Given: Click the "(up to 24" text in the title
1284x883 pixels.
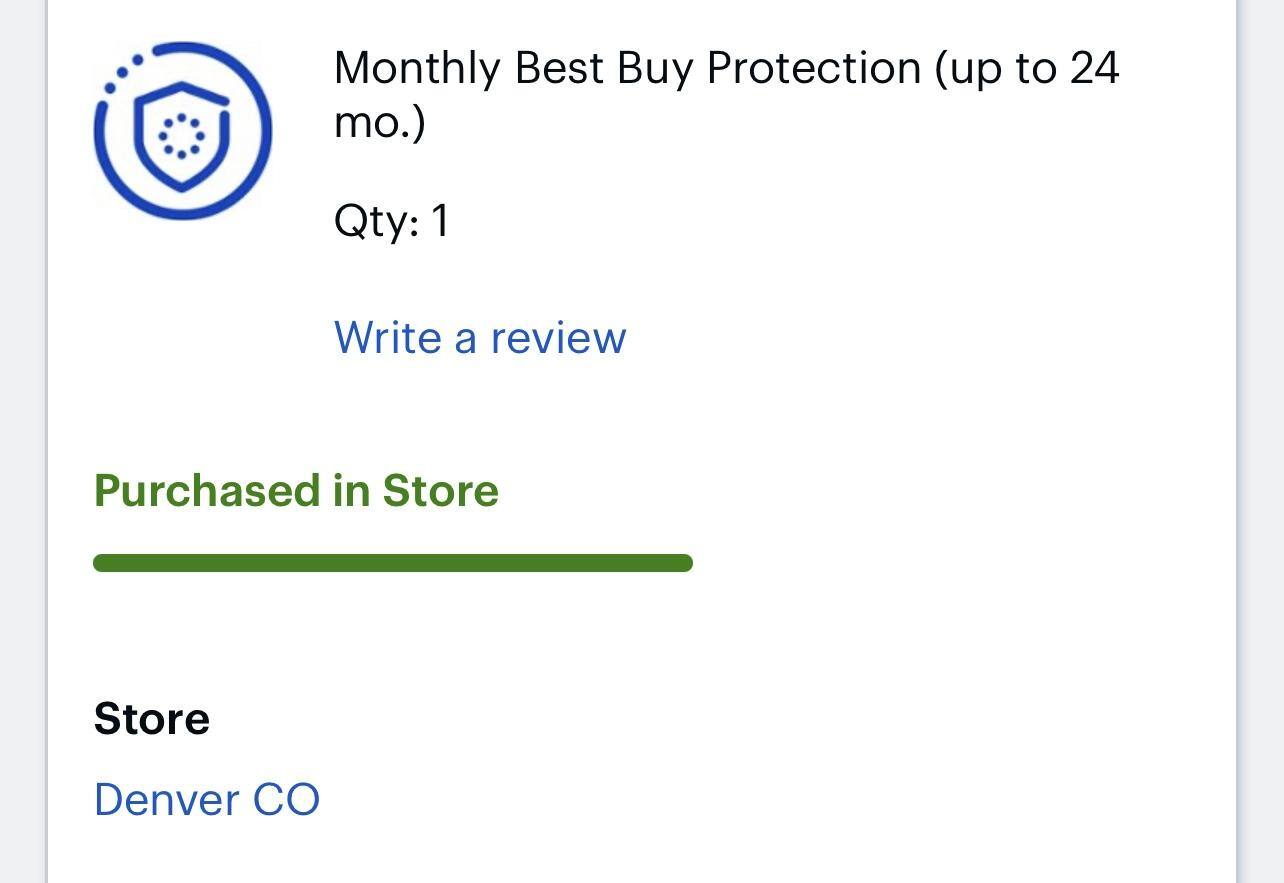Looking at the screenshot, I should point(1026,69).
